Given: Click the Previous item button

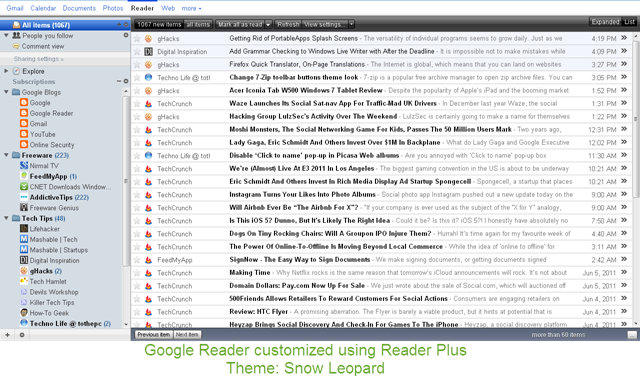Looking at the screenshot, I should (154, 335).
